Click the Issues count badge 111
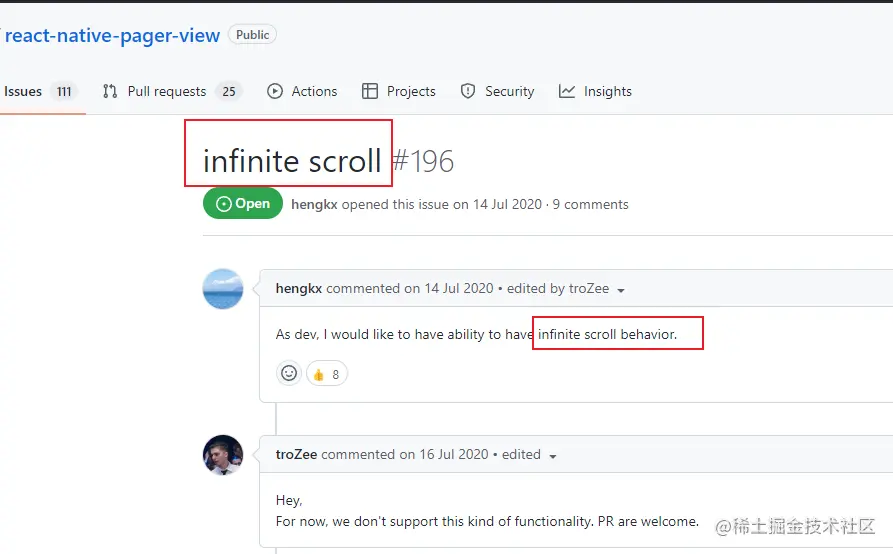The width and height of the screenshot is (893, 554). 64,91
